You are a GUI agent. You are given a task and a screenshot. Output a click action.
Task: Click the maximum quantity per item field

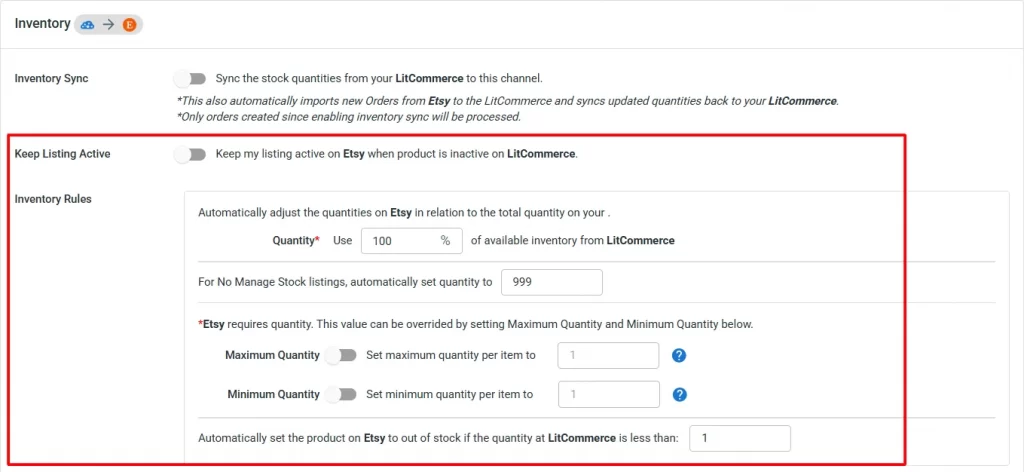(609, 356)
